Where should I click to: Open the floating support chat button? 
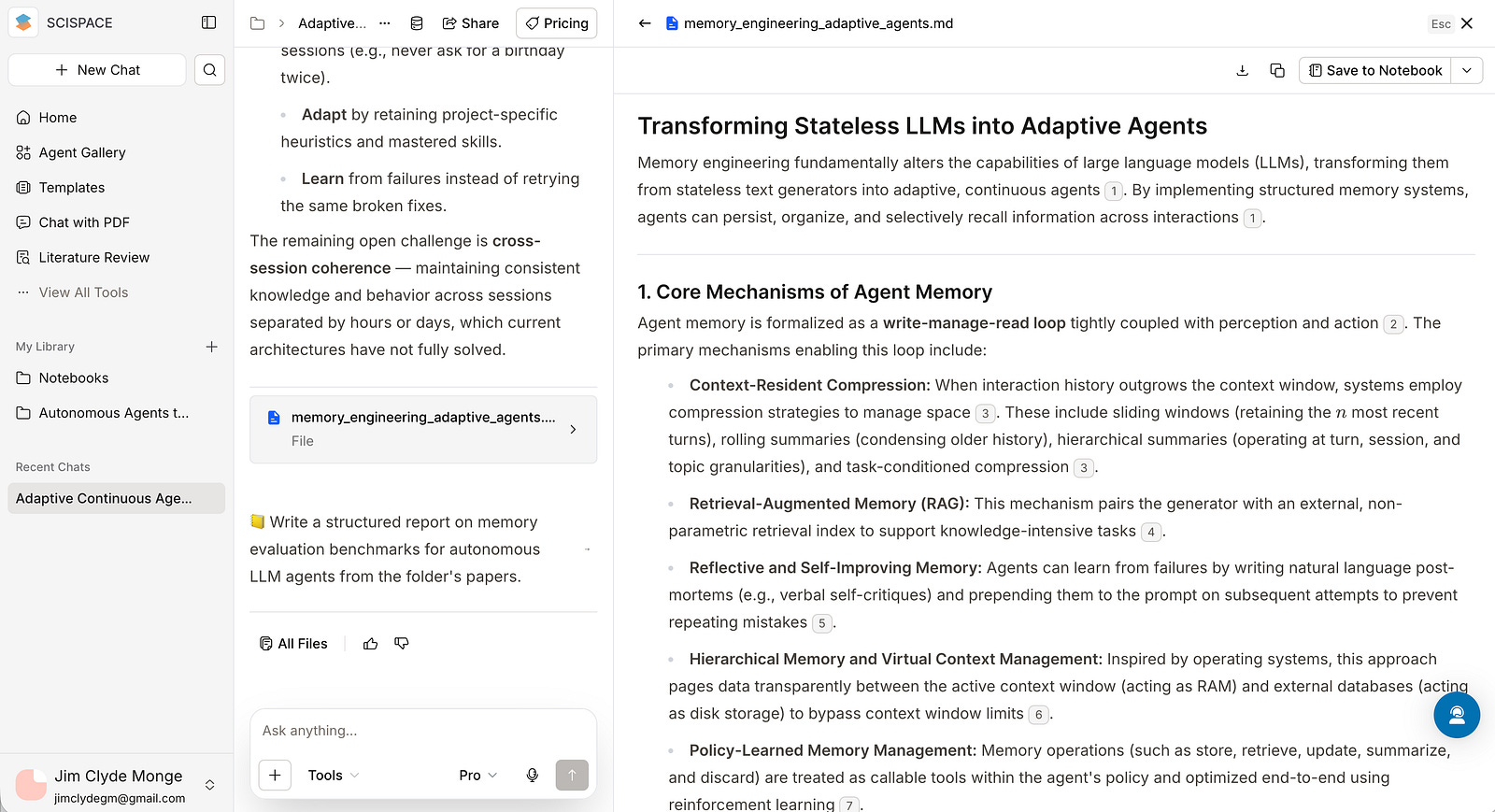[x=1457, y=715]
